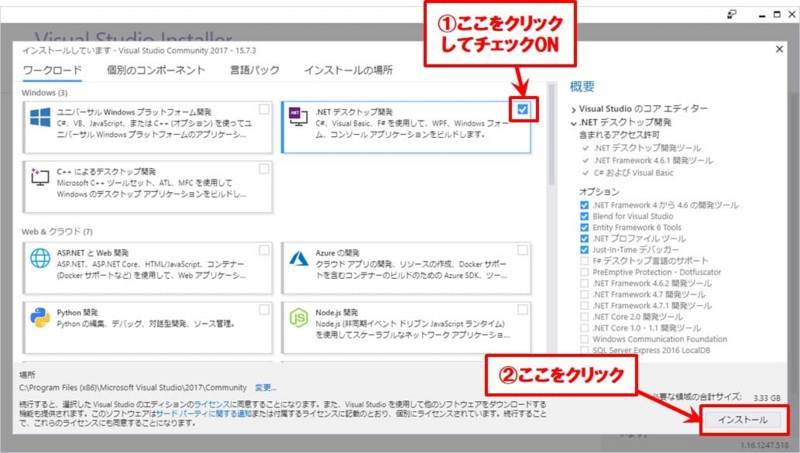Click the Universal Windows Platform icon
The height and width of the screenshot is (453, 800).
pyautogui.click(x=40, y=117)
